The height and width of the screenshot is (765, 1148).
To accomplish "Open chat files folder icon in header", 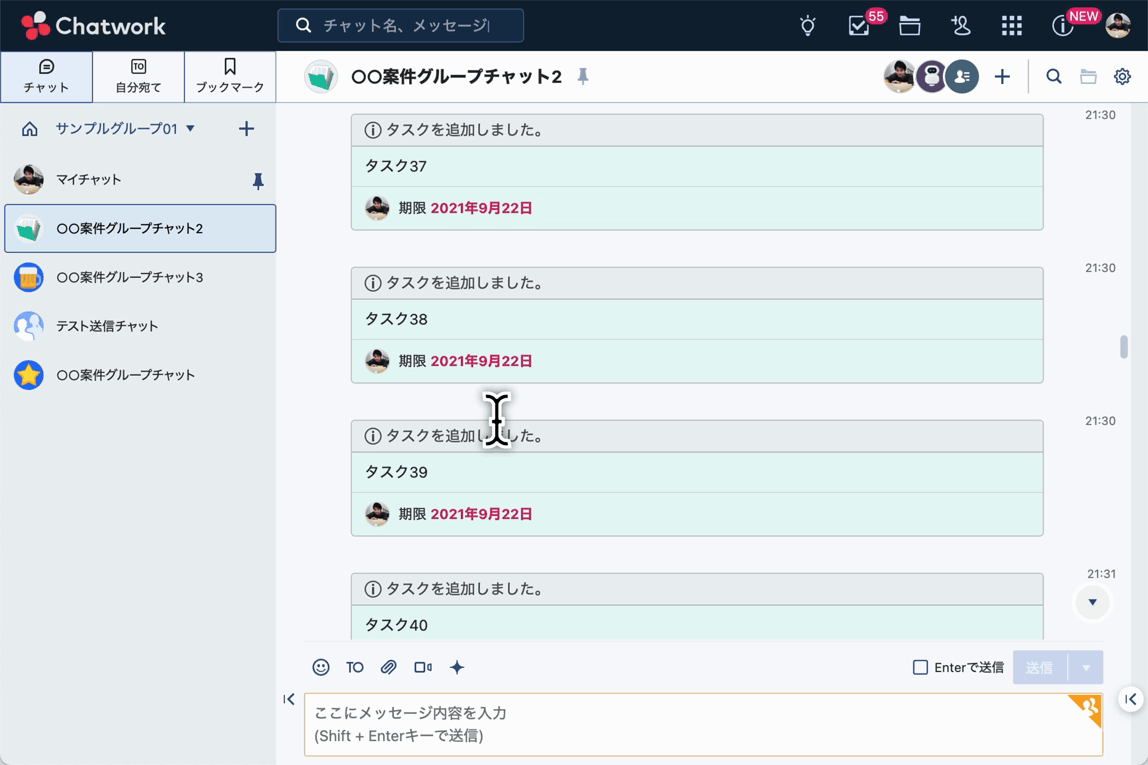I will (1089, 76).
